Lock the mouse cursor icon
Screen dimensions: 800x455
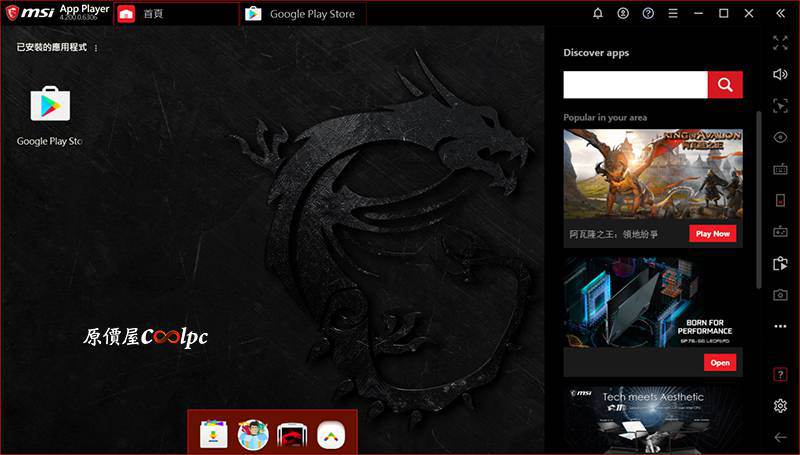780,106
